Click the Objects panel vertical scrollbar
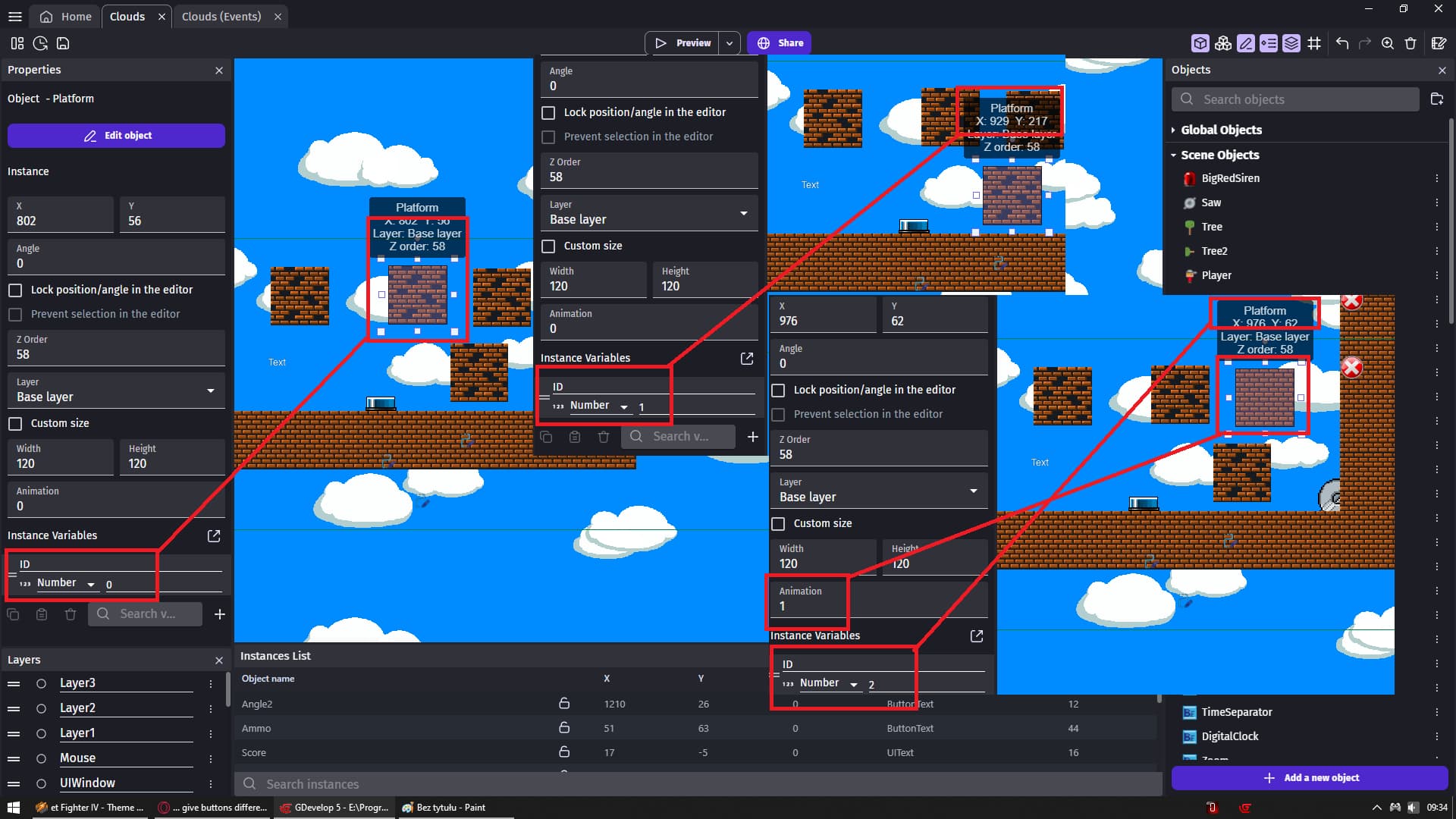 pos(1451,220)
